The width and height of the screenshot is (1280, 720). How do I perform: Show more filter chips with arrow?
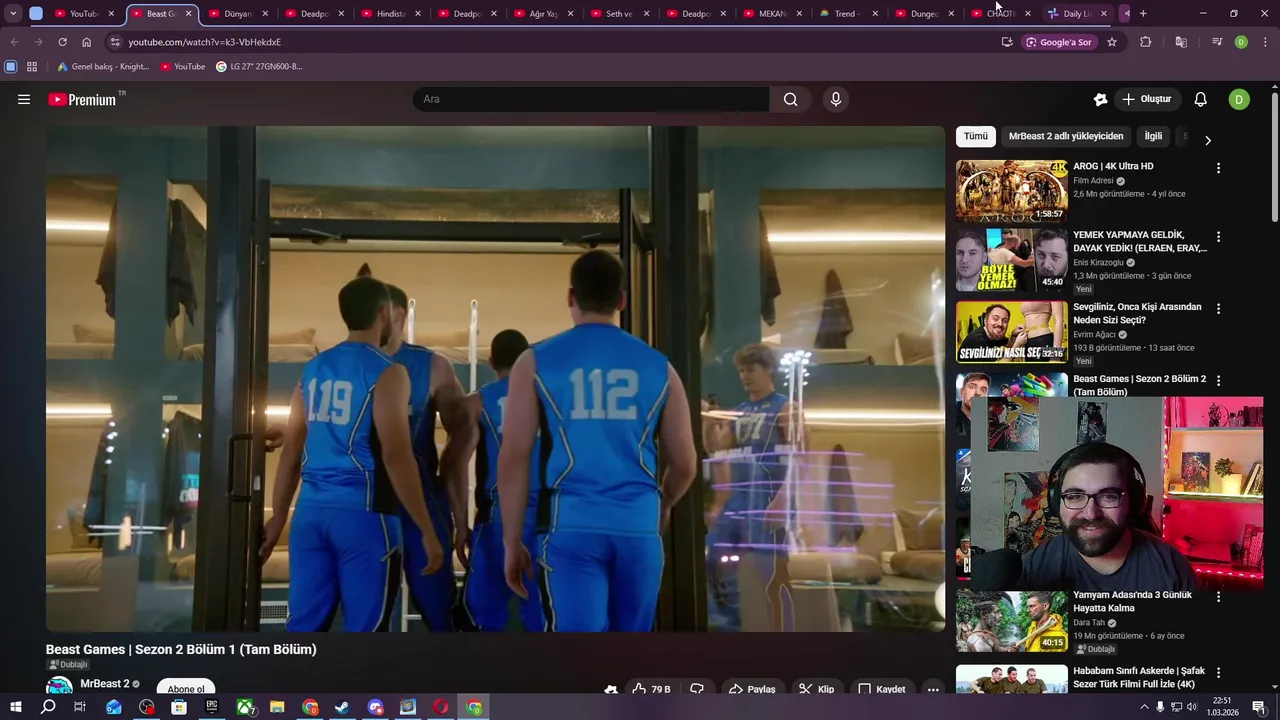pos(1208,140)
